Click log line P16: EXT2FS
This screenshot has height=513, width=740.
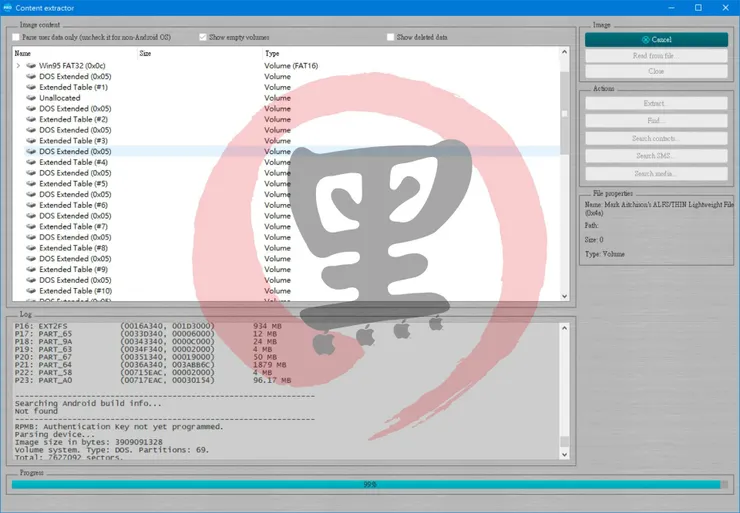pos(148,326)
